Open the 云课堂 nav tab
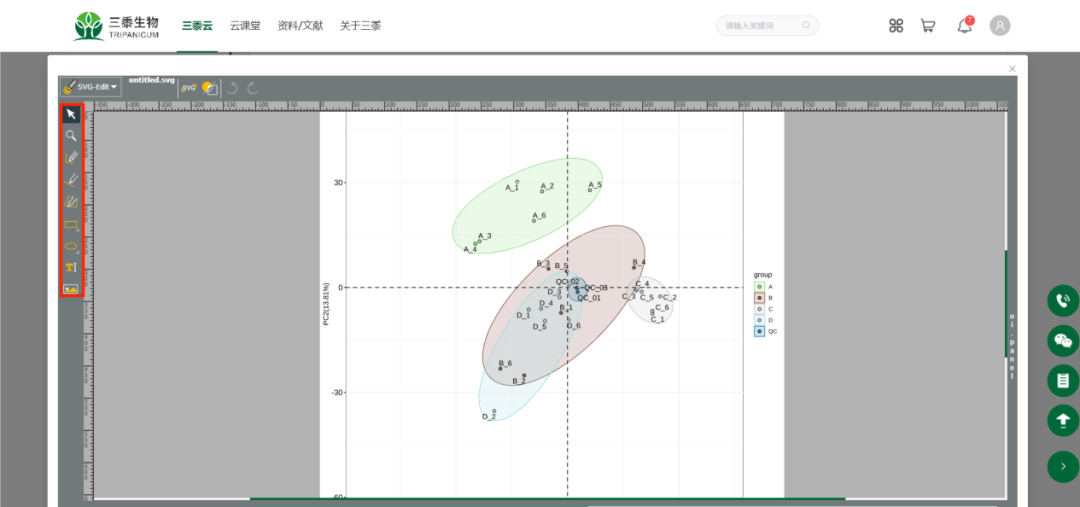 click(245, 26)
